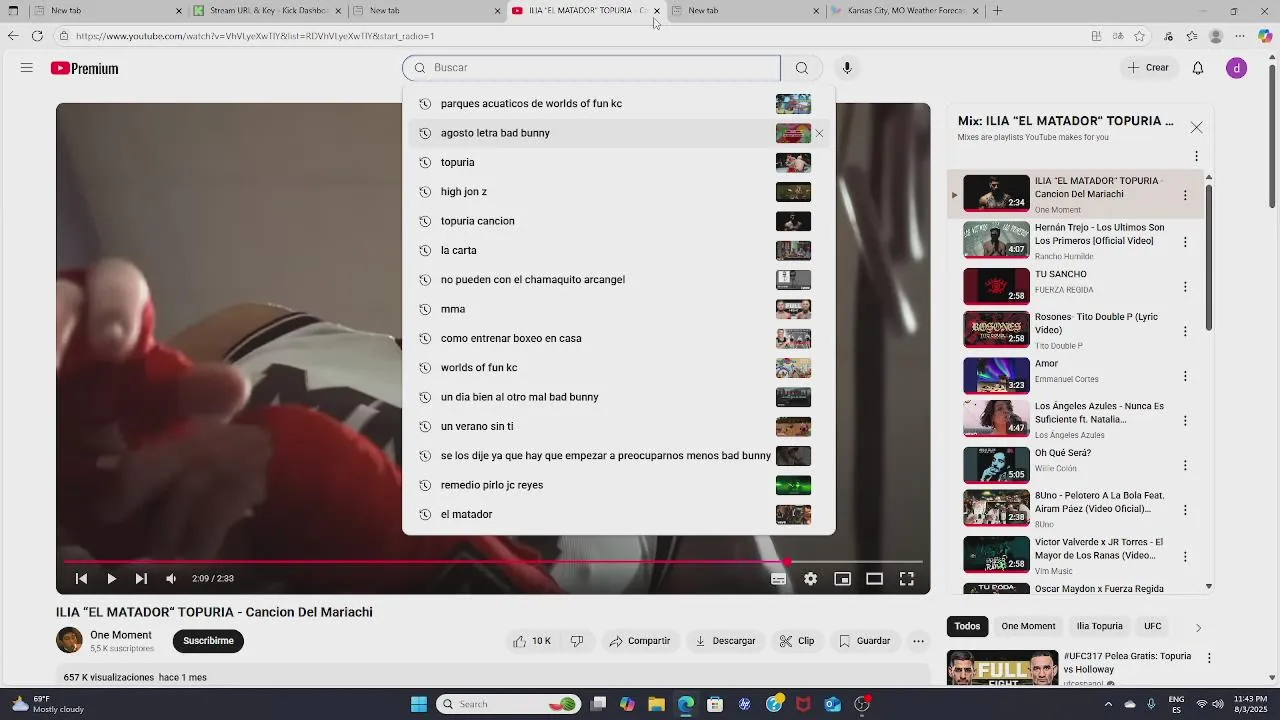Select the Ilia Topuria filter chip
The image size is (1280, 720).
click(x=1099, y=627)
